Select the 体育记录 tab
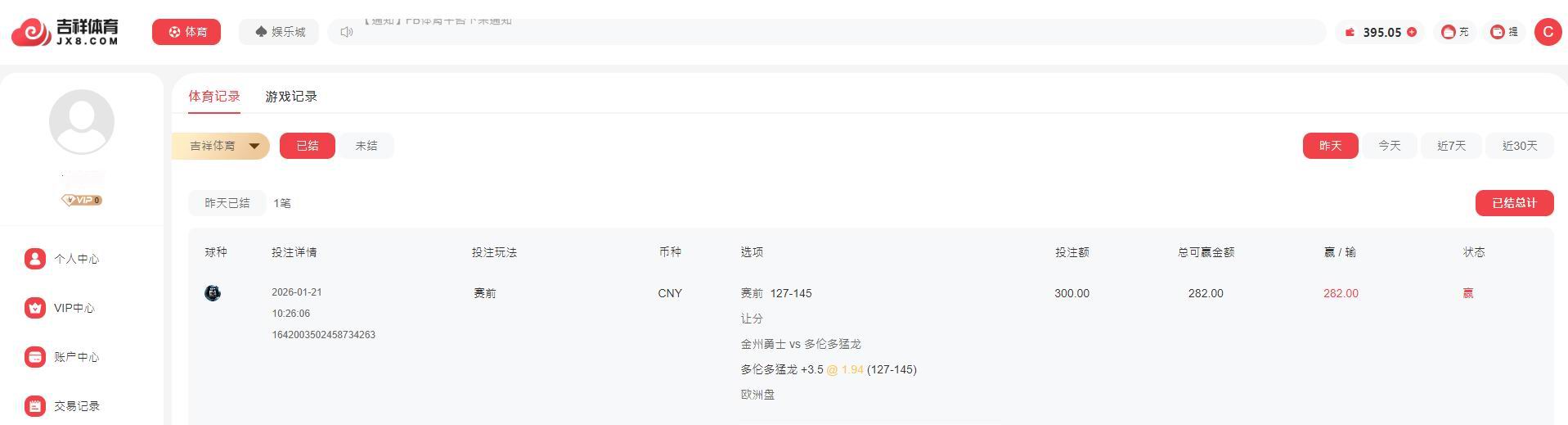 point(214,97)
